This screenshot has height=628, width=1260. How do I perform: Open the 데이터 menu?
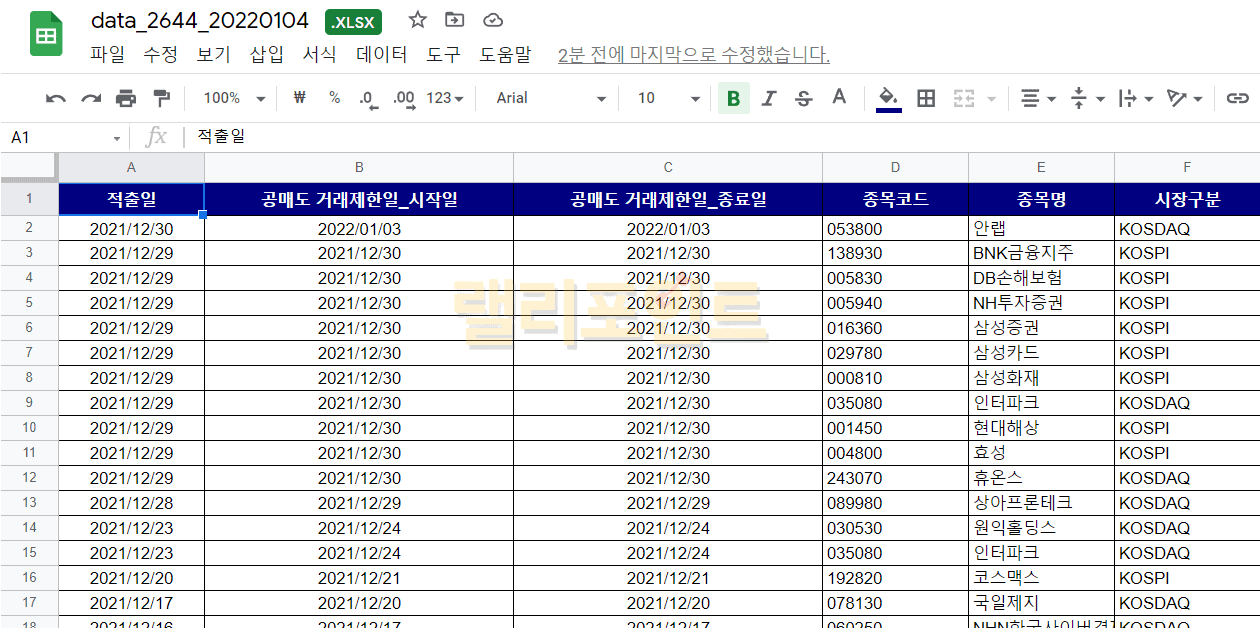pos(382,55)
